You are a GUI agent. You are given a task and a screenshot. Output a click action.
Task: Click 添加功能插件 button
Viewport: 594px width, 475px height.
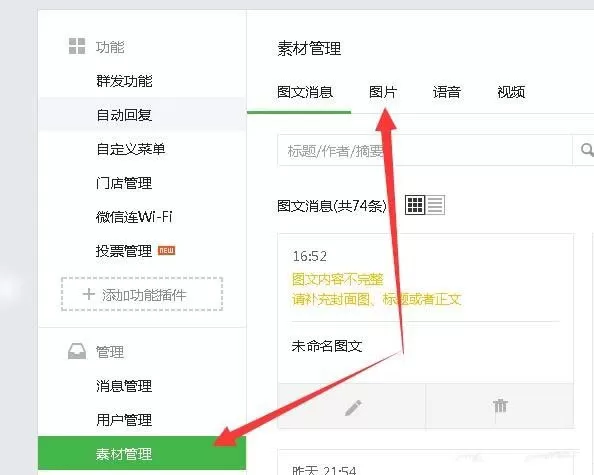pyautogui.click(x=142, y=294)
